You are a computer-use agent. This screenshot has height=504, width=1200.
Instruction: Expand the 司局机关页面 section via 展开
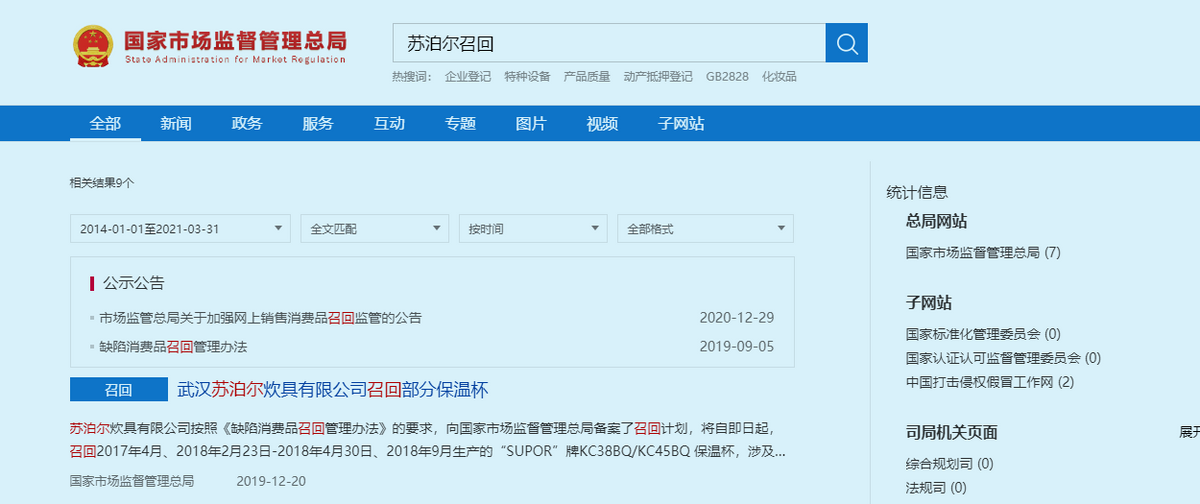(x=1189, y=433)
